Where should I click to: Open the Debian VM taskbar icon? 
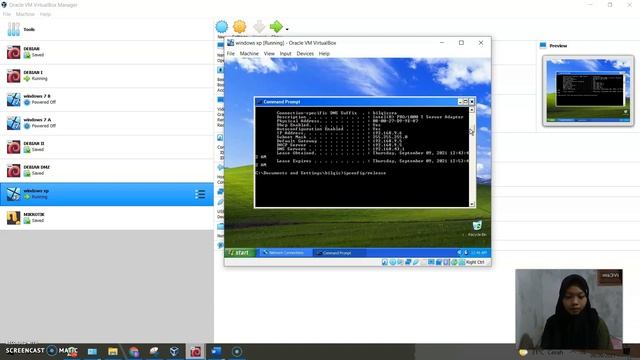(196, 351)
